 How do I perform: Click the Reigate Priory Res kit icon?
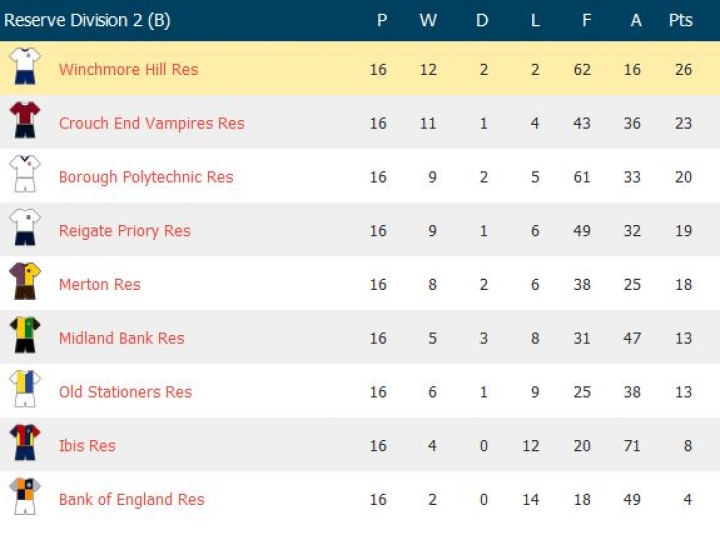click(24, 228)
